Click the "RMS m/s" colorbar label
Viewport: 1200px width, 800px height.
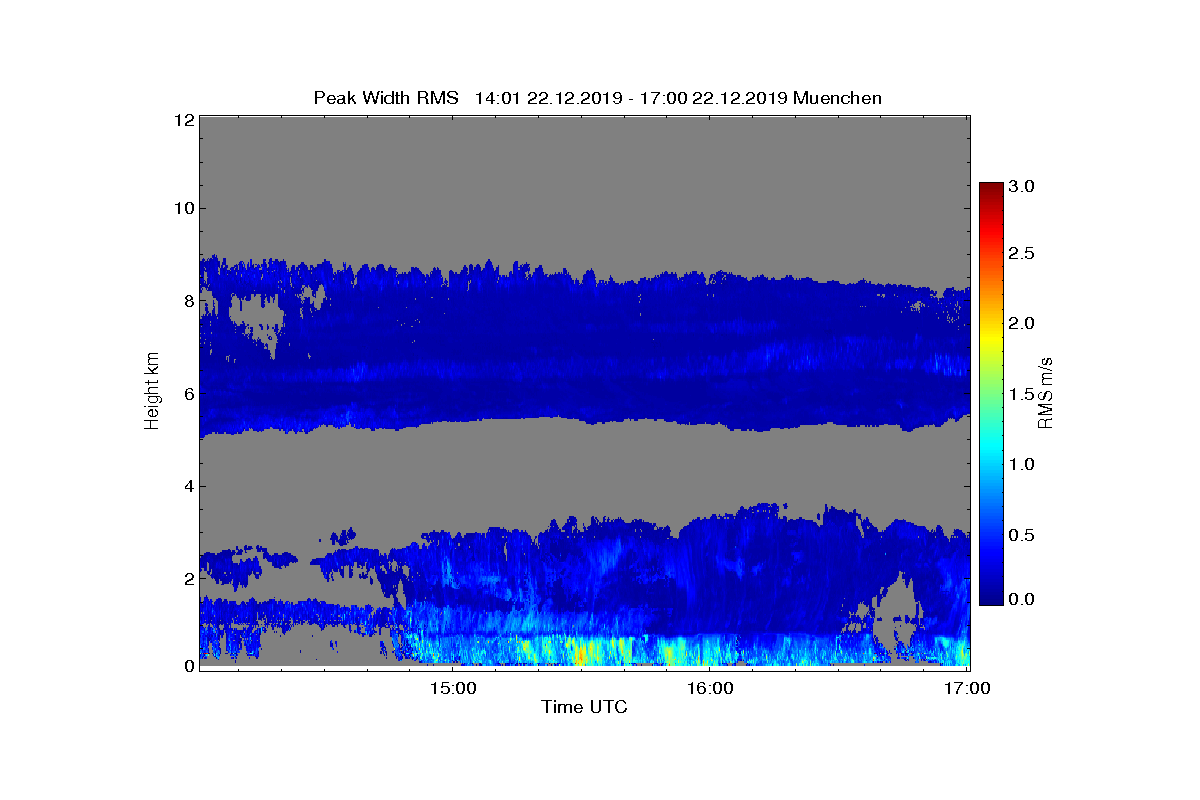1045,392
